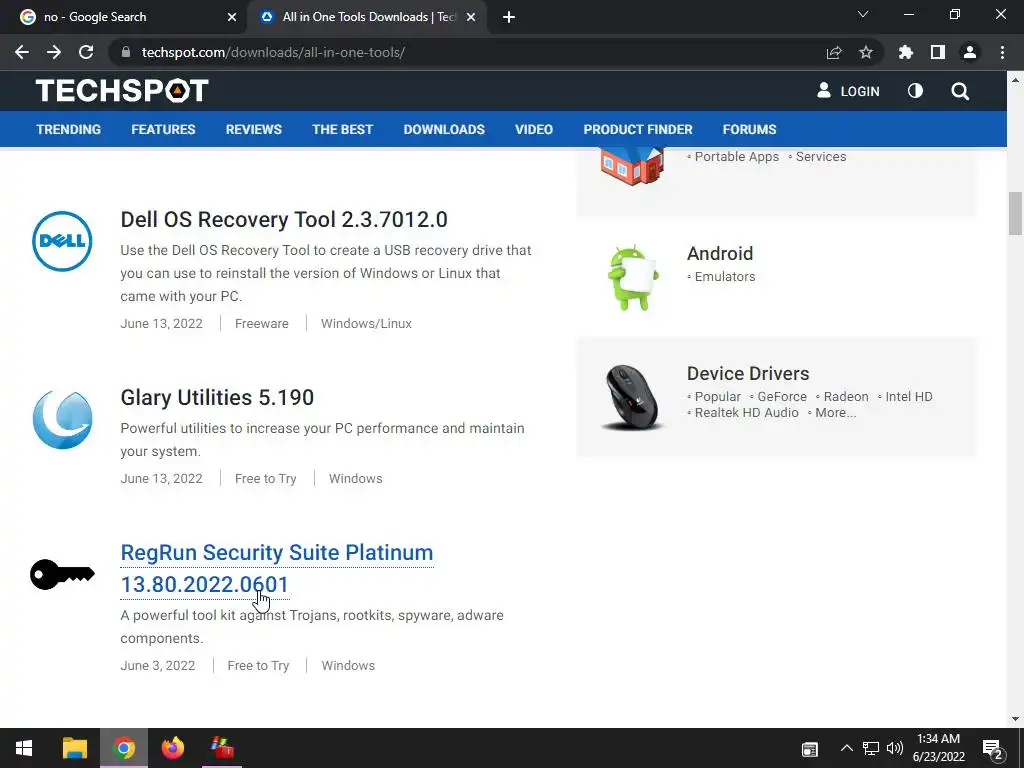Viewport: 1024px width, 768px height.
Task: Open the Services link
Action: pos(821,157)
